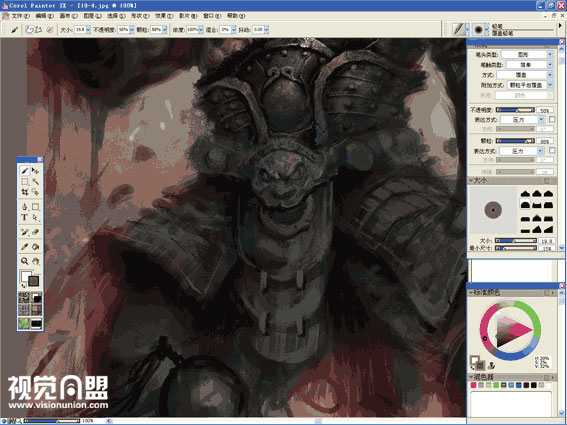Open the 窗口 menu

click(212, 16)
